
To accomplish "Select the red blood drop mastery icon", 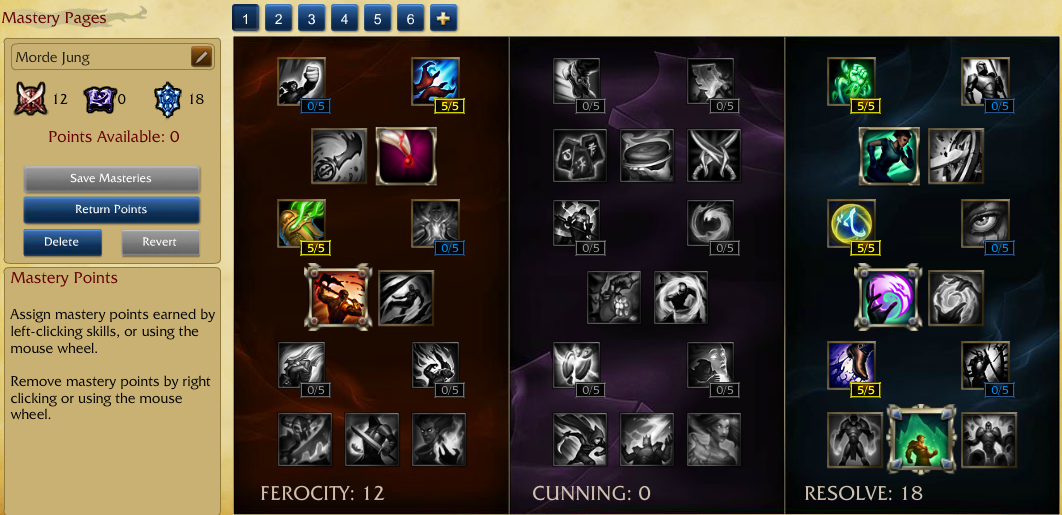I will click(406, 156).
